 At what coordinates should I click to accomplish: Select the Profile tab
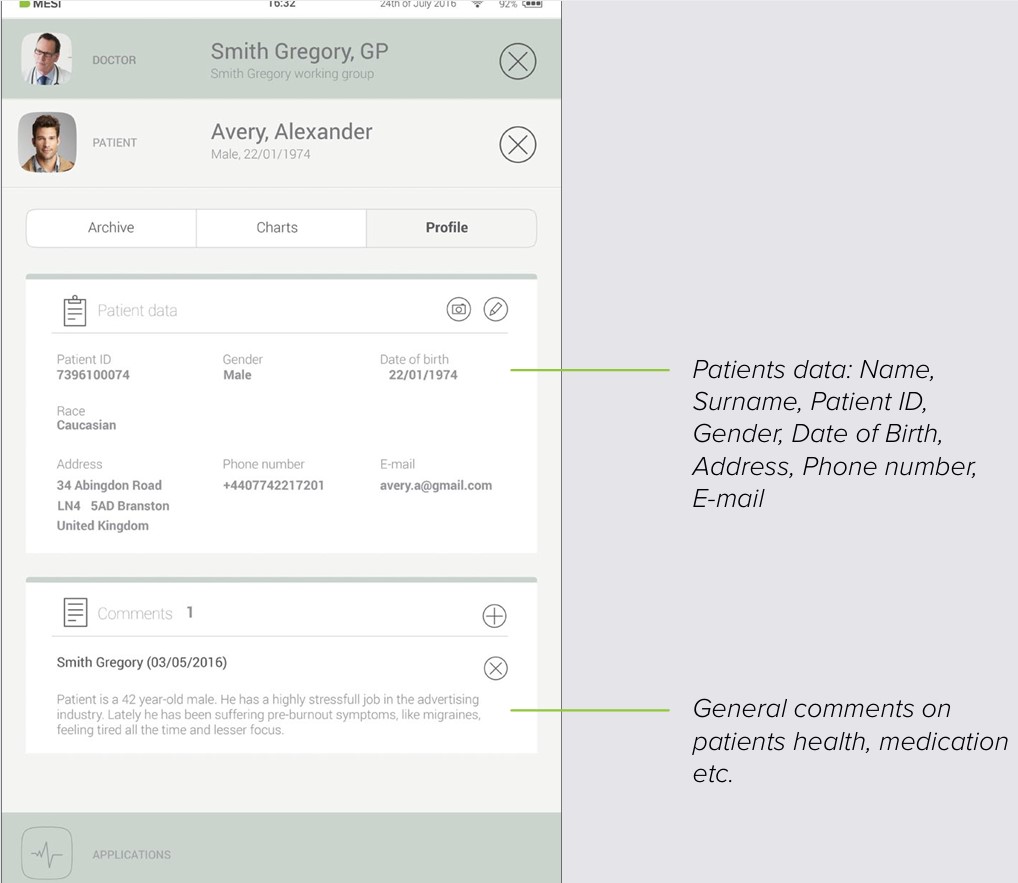point(447,228)
